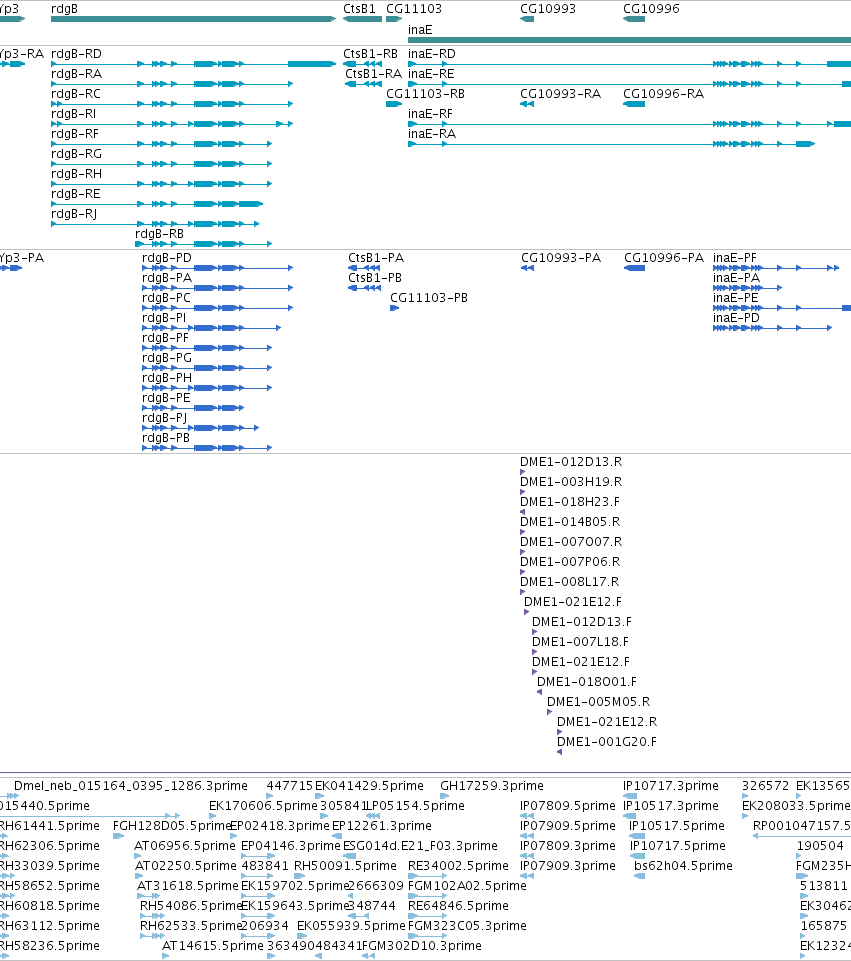Screen dimensions: 851x961
Task: Click the CG11103-PB protein
Action: click(x=395, y=308)
